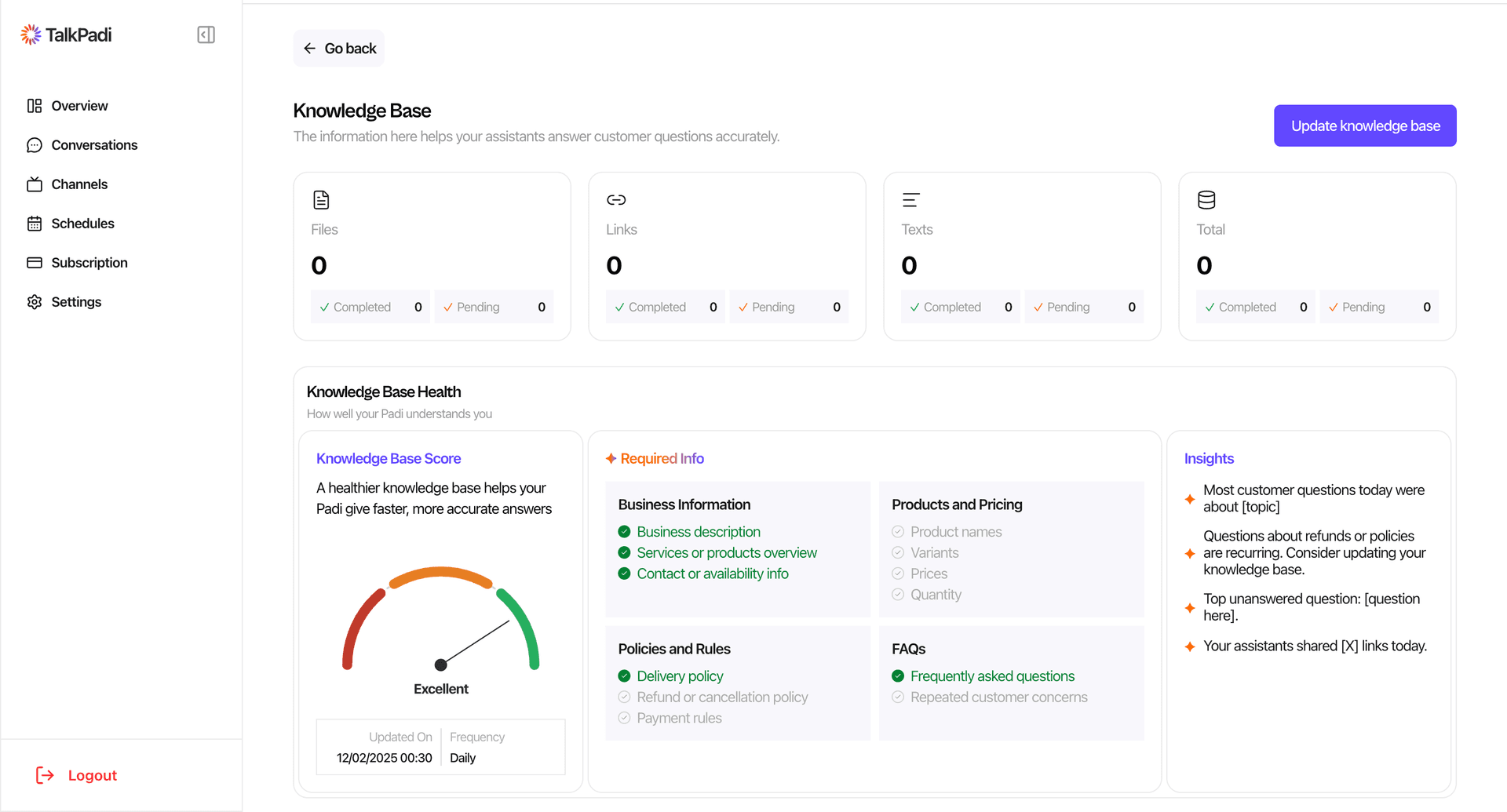Open the Schedules calendar icon

pos(35,224)
